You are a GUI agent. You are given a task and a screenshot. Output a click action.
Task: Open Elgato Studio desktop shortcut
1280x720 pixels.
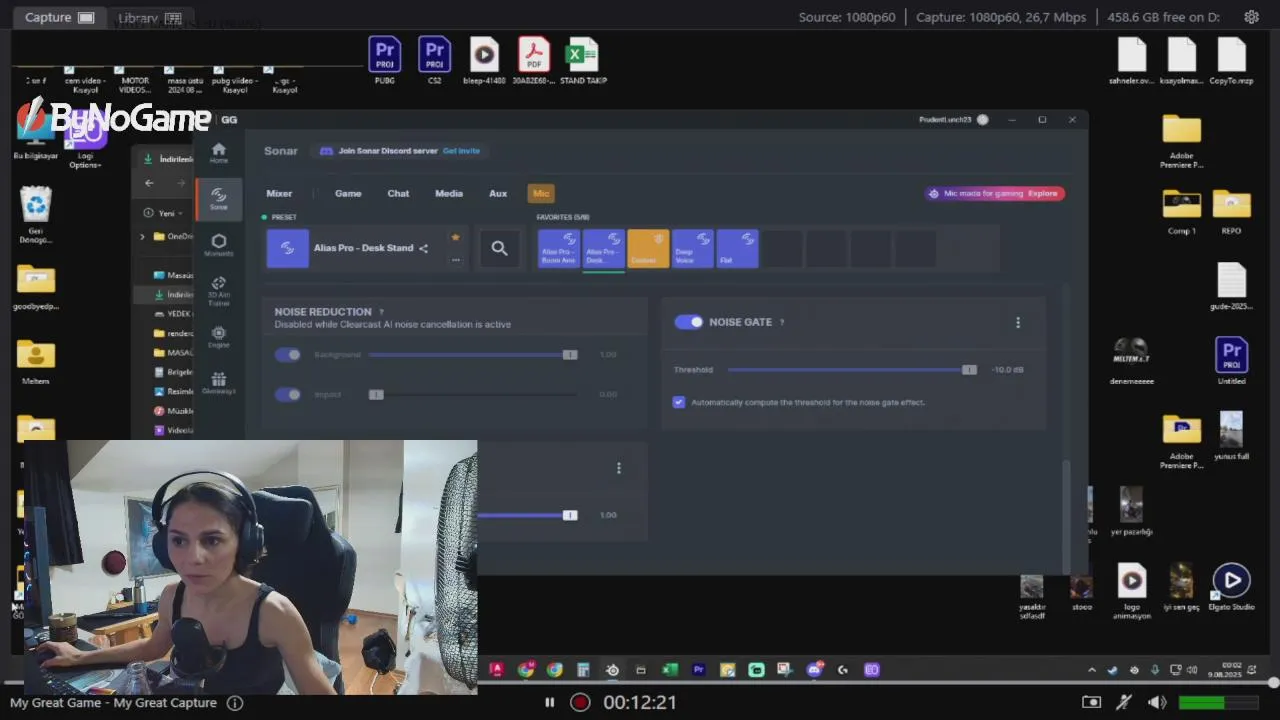pos(1231,587)
